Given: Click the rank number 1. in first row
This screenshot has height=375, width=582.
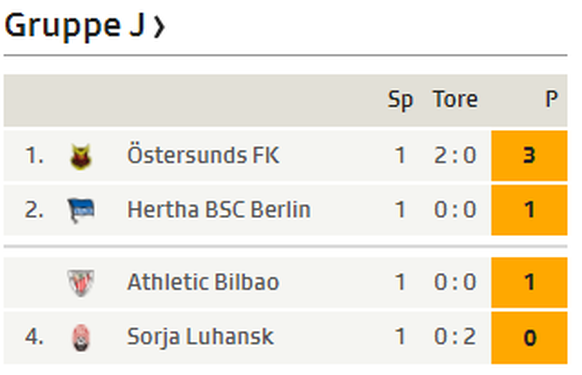Looking at the screenshot, I should 34,156.
